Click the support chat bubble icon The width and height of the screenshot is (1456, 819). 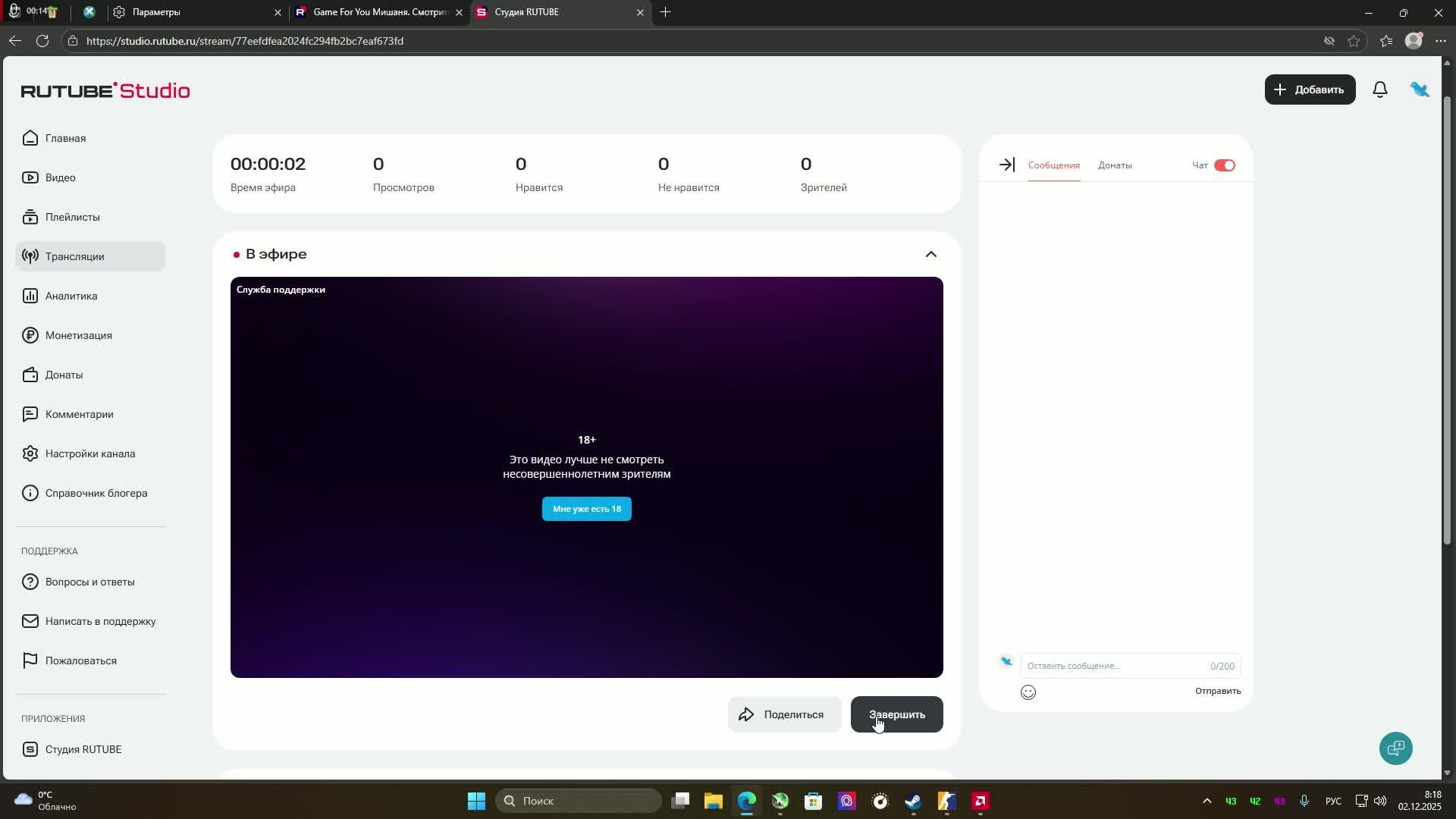tap(1395, 748)
